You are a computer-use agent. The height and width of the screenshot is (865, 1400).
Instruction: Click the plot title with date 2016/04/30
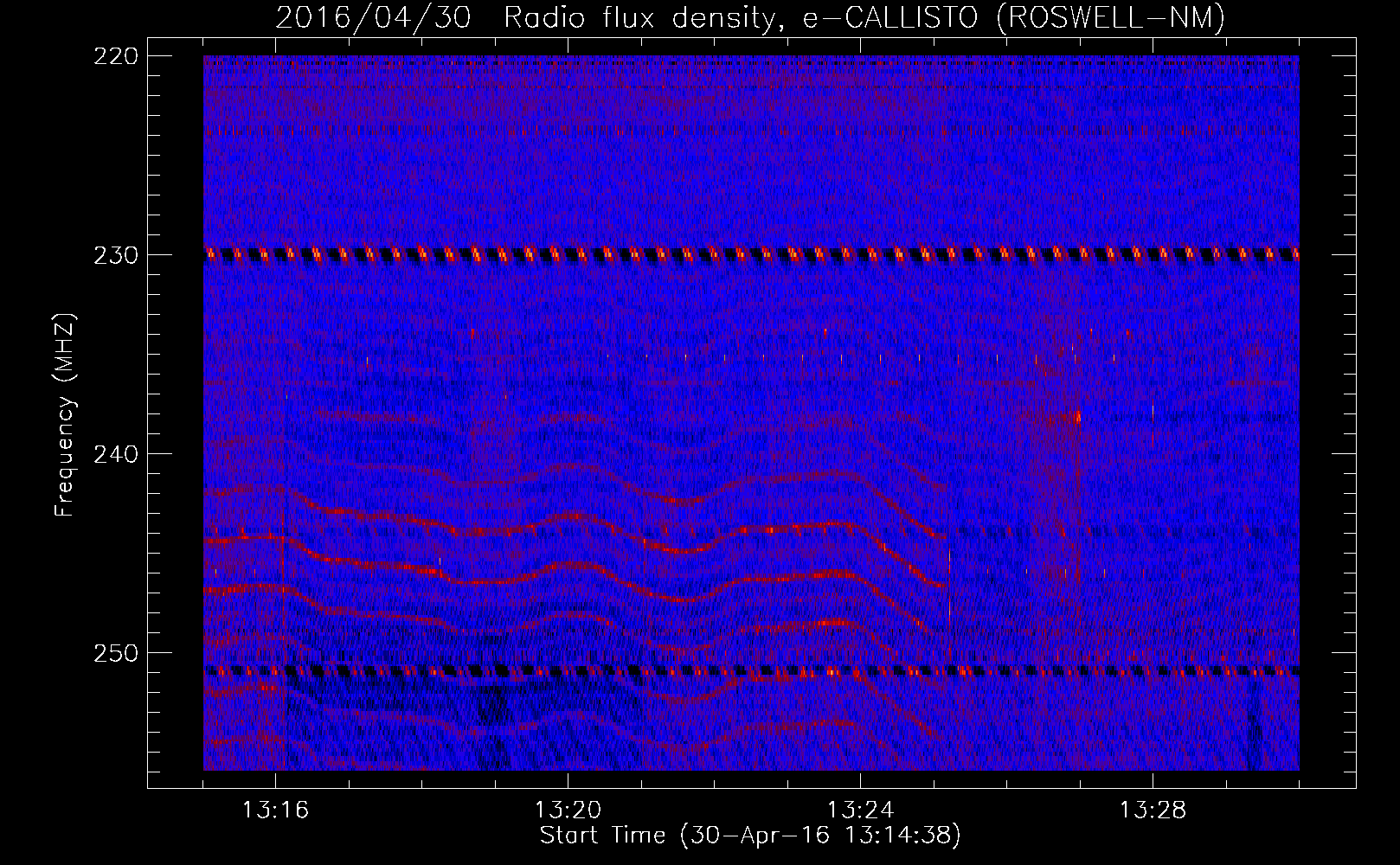(x=750, y=17)
